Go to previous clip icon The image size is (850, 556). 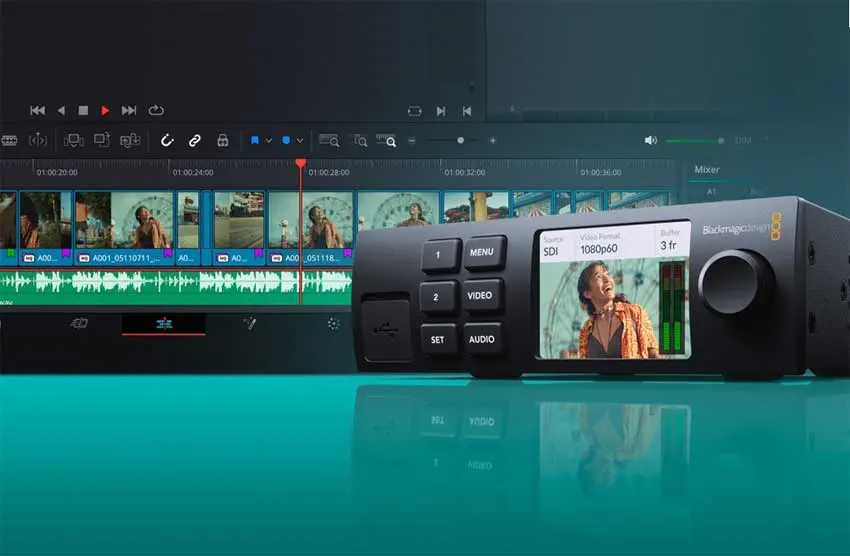(x=467, y=111)
